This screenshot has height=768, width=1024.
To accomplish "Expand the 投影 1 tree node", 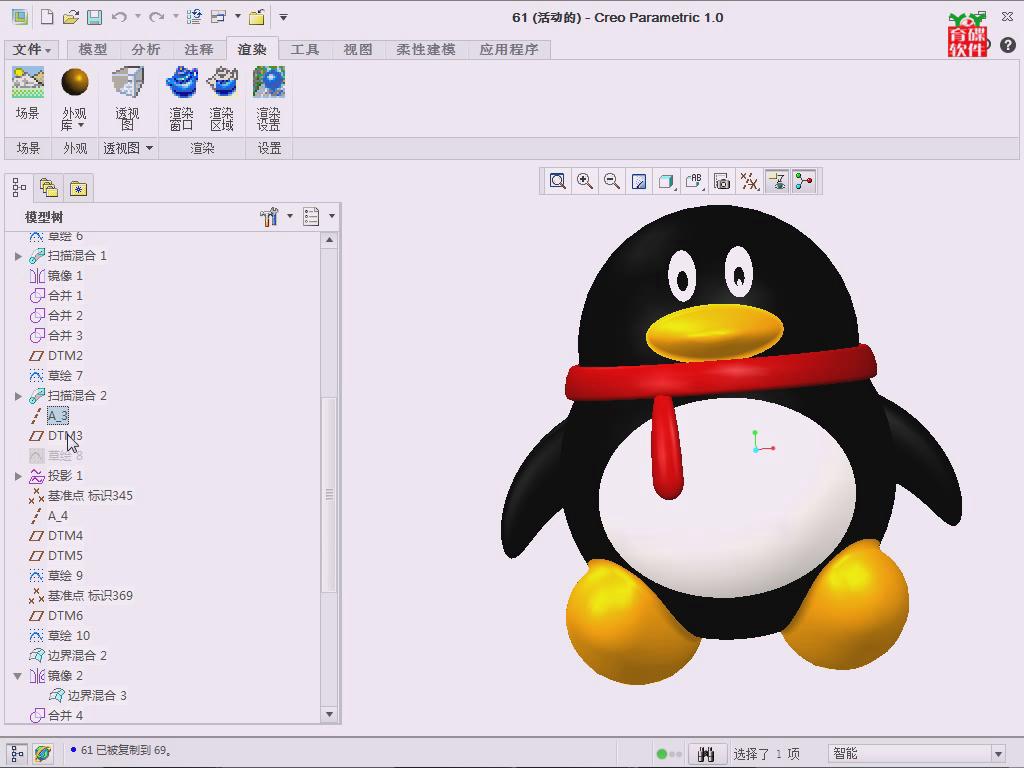I will point(18,476).
